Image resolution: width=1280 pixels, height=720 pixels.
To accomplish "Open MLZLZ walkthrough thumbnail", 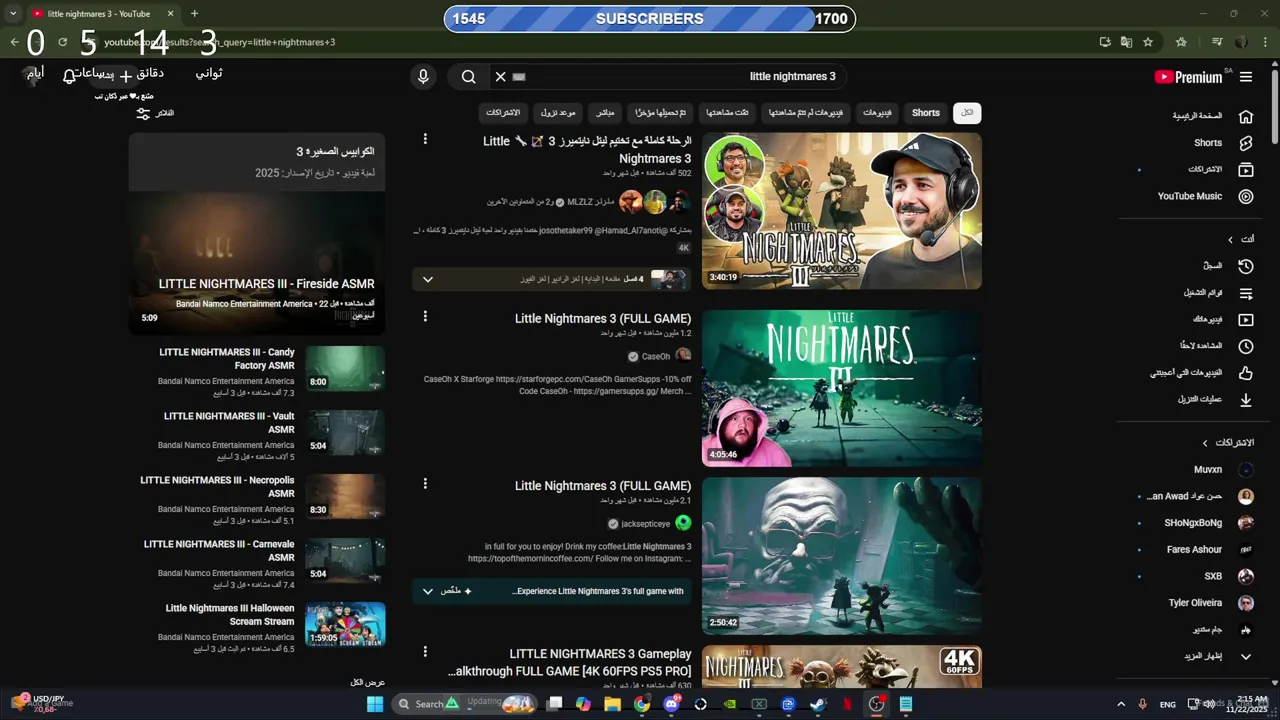I will point(842,211).
